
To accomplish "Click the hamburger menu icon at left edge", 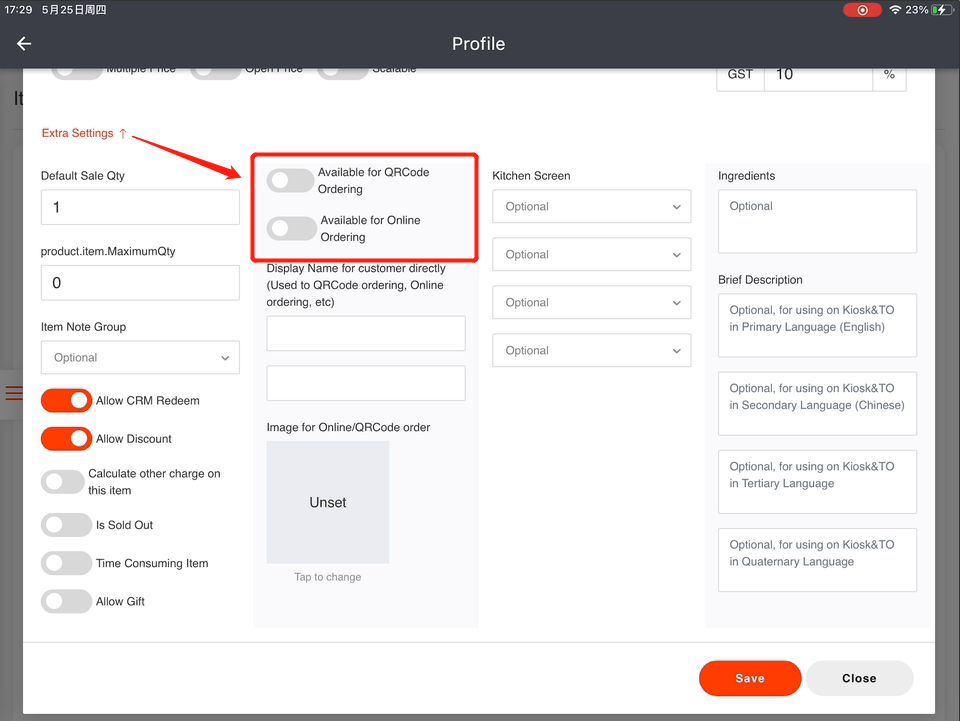I will click(x=13, y=393).
